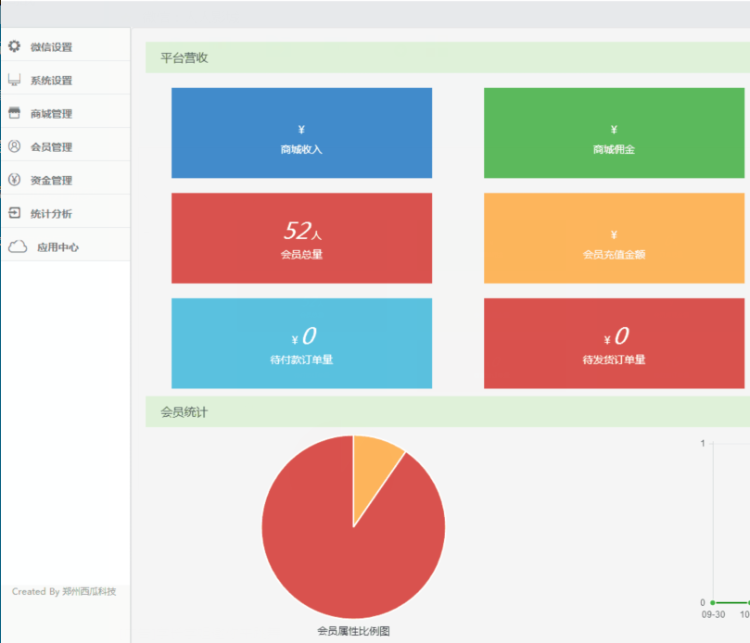Open the 系统设置 menu item
The image size is (750, 643).
[66, 80]
